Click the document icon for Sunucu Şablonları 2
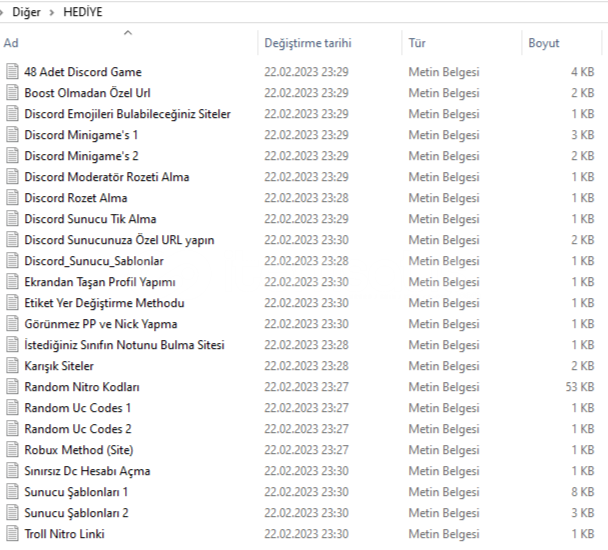This screenshot has width=608, height=550. [x=12, y=513]
